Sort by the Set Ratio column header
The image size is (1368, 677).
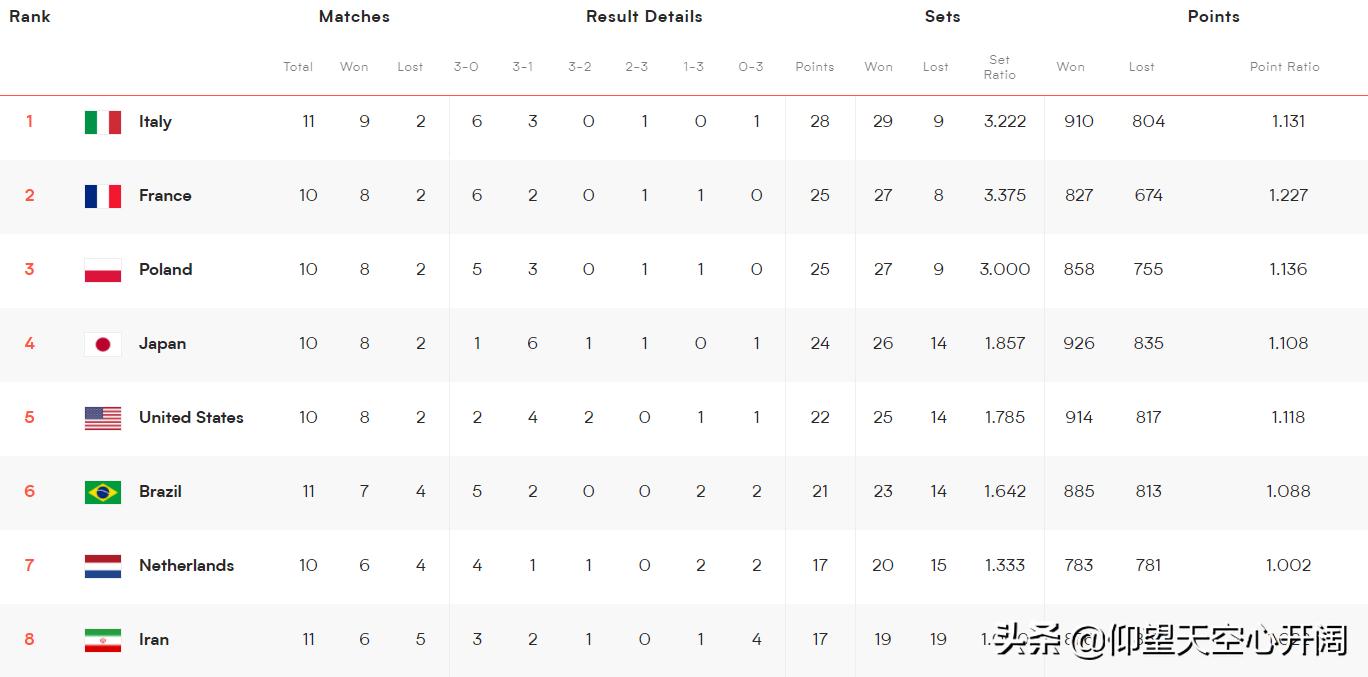(999, 67)
